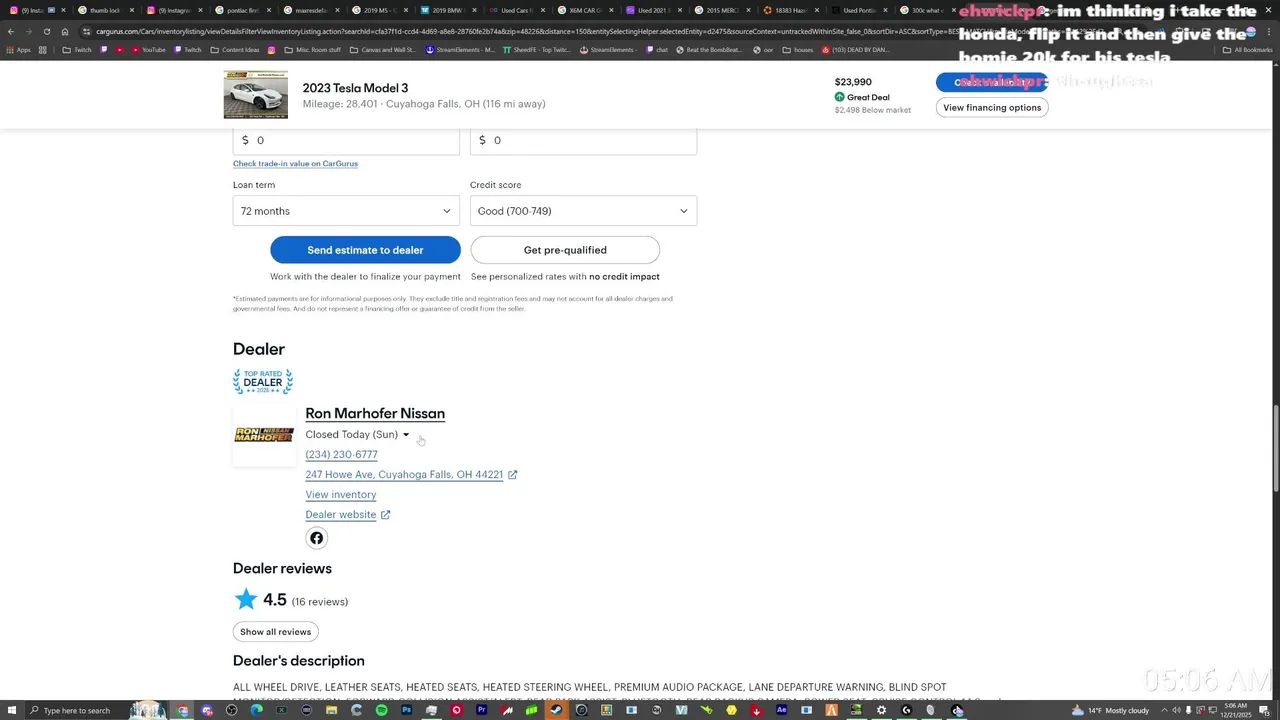The height and width of the screenshot is (720, 1280).
Task: Open Check trade-in value on CarGurus link
Action: pyautogui.click(x=295, y=164)
